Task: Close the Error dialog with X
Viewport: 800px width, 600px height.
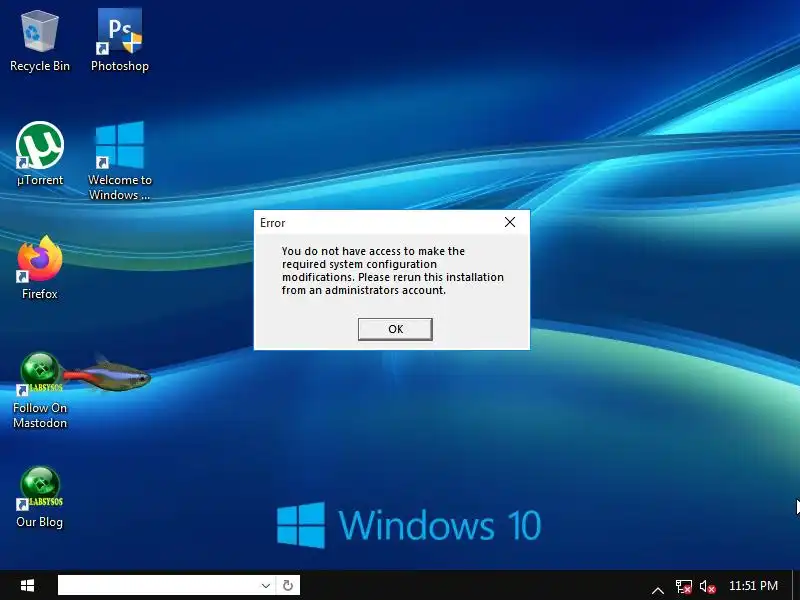Action: coord(510,222)
